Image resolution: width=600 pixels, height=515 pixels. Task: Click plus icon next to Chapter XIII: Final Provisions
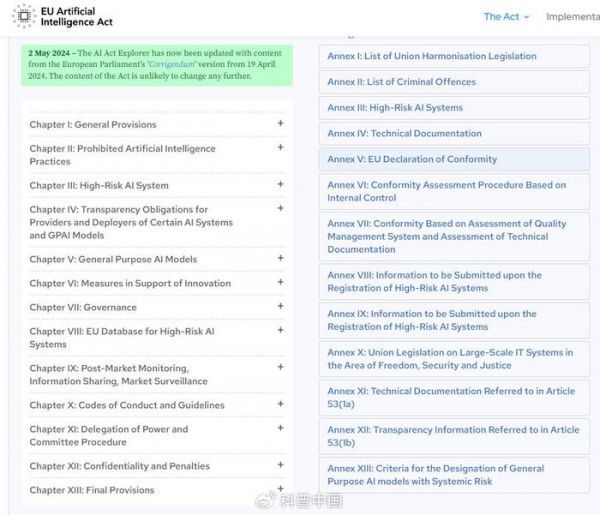[280, 490]
